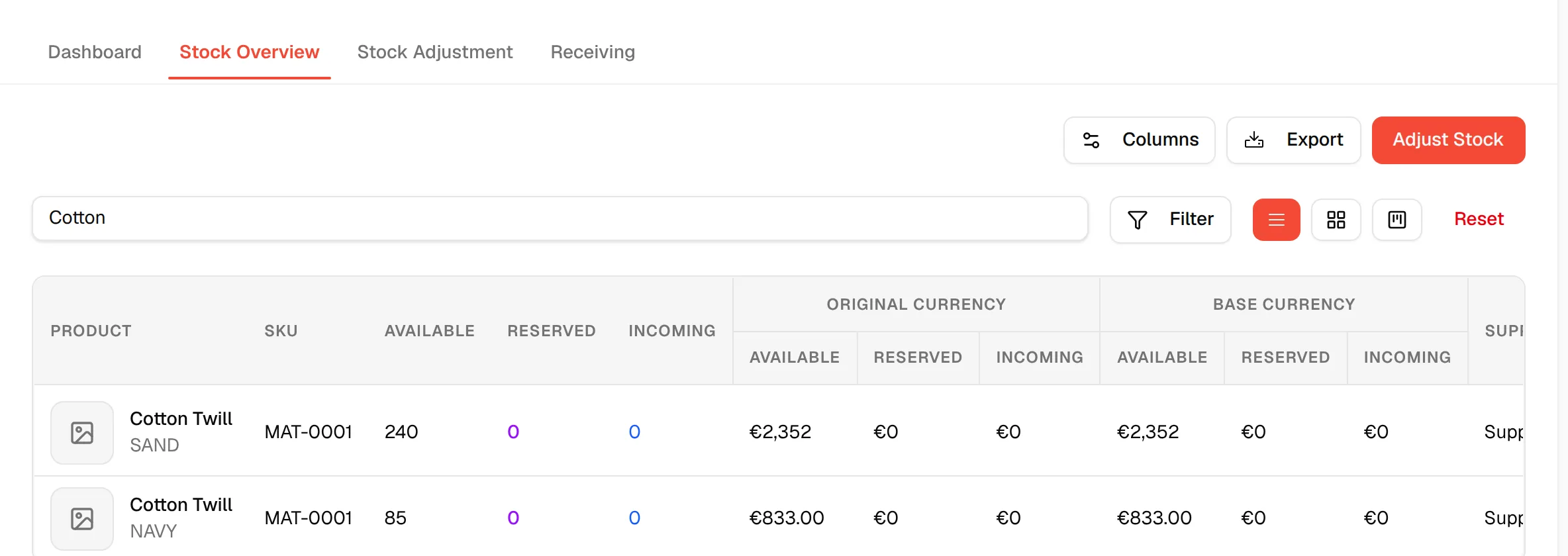Click the Adjust Stock button

click(x=1448, y=140)
